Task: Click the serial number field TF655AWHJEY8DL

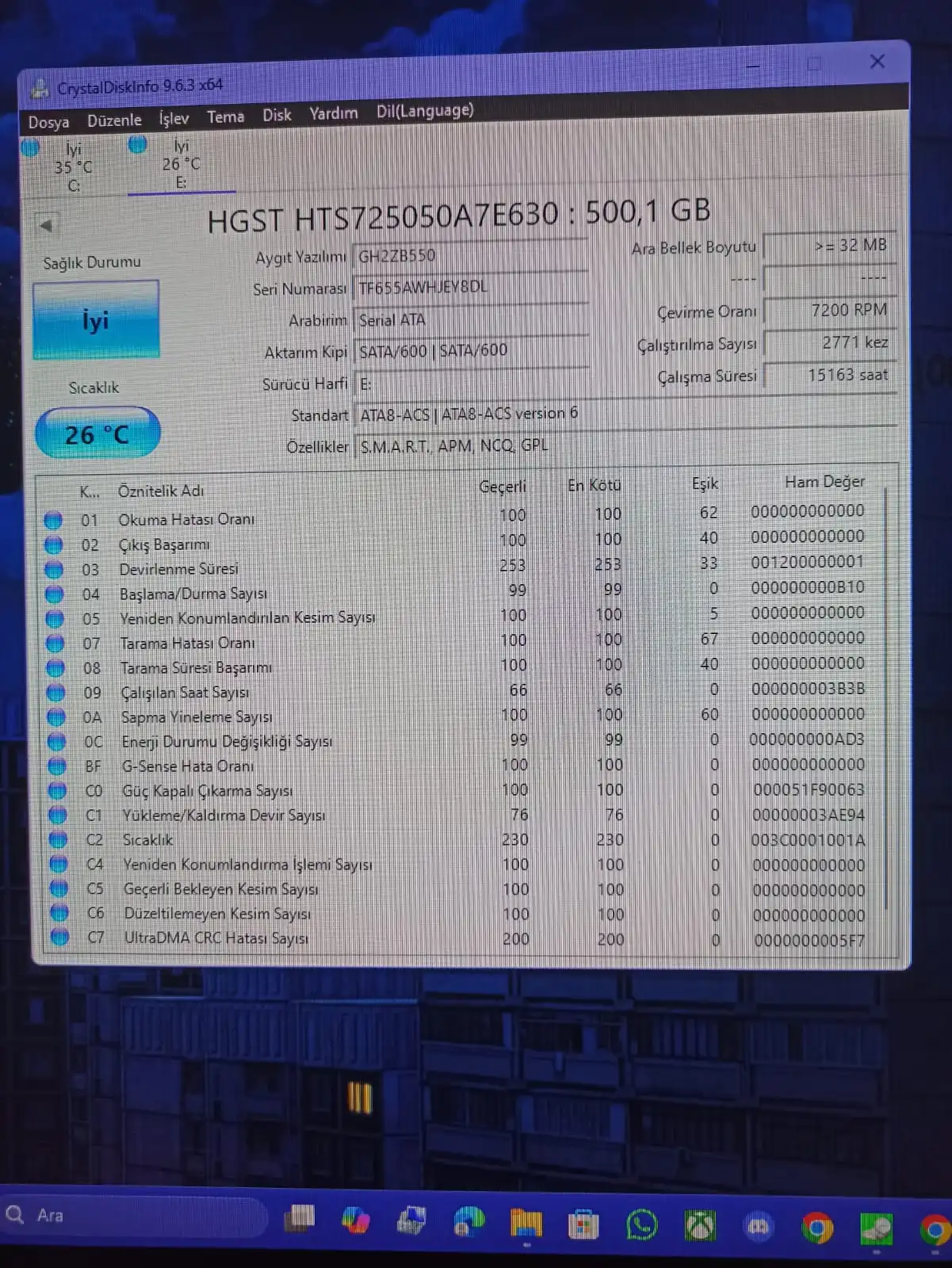Action: (x=470, y=287)
